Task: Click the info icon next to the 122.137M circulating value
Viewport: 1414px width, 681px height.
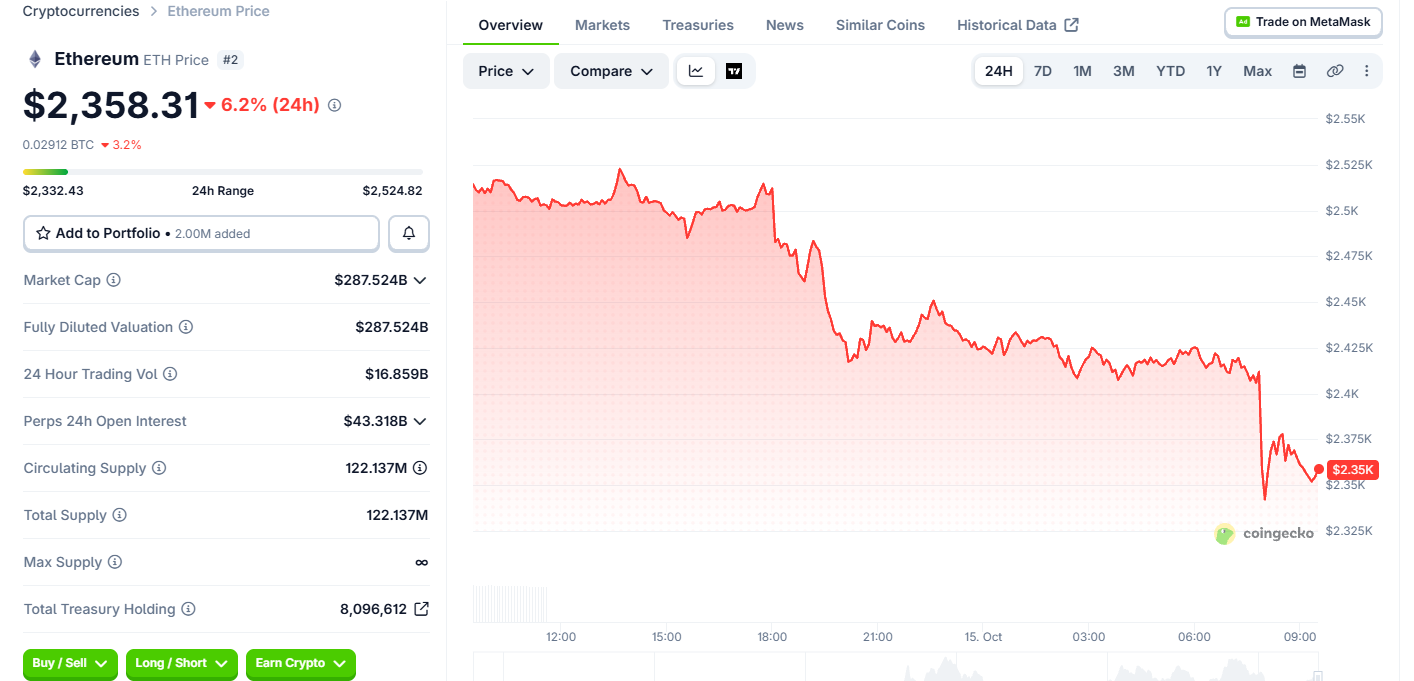Action: (420, 468)
